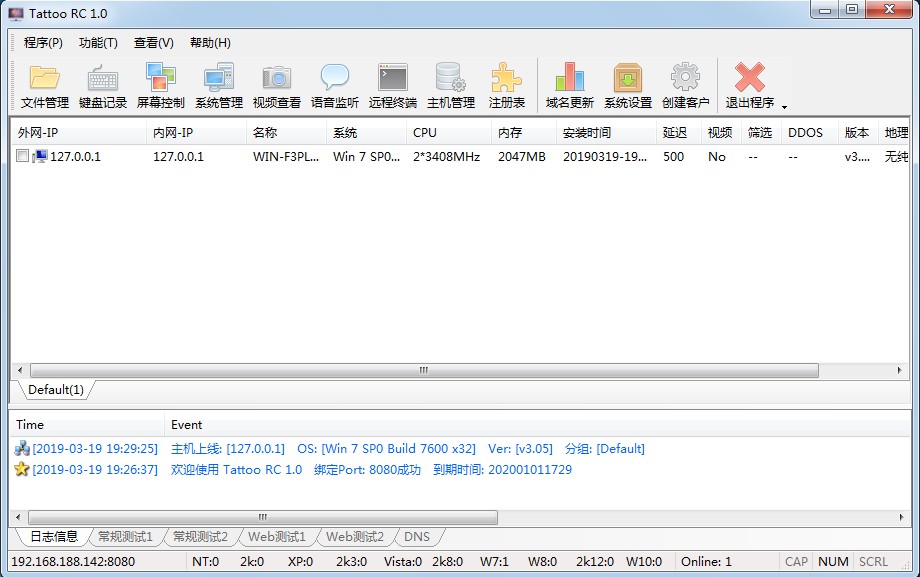Click the 域名更新 domain update icon
The image size is (920, 577).
coord(570,77)
